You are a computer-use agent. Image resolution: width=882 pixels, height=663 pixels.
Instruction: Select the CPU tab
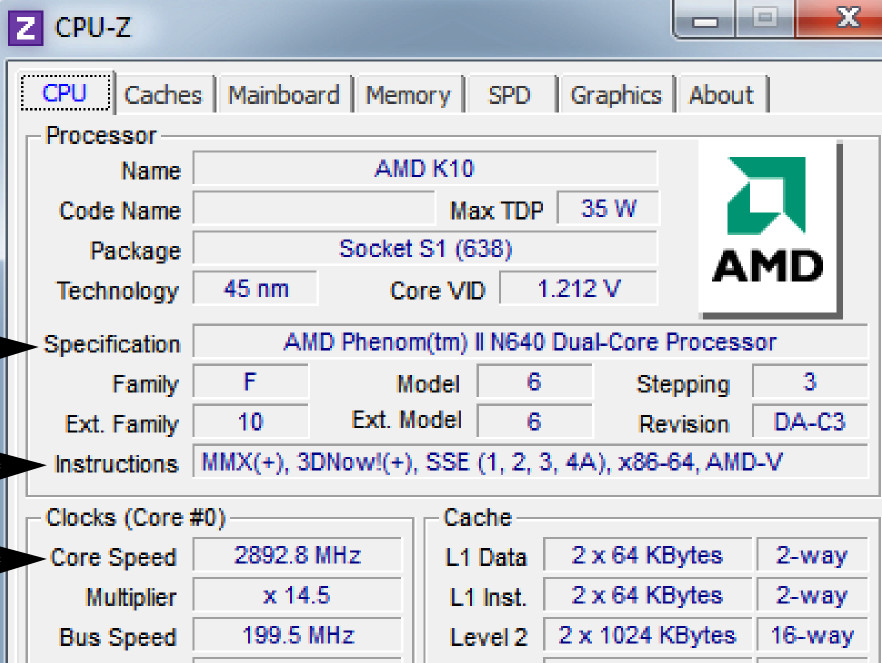tap(65, 94)
